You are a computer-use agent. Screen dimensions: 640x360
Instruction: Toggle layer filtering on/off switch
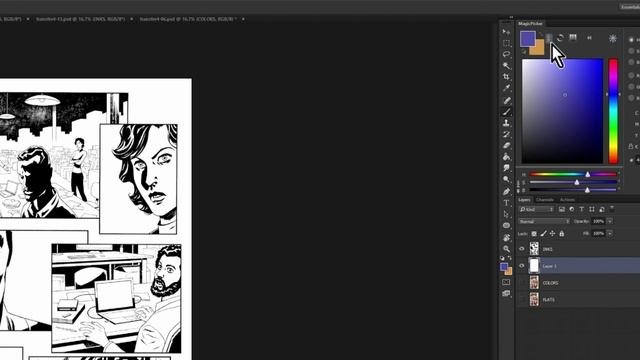612,209
